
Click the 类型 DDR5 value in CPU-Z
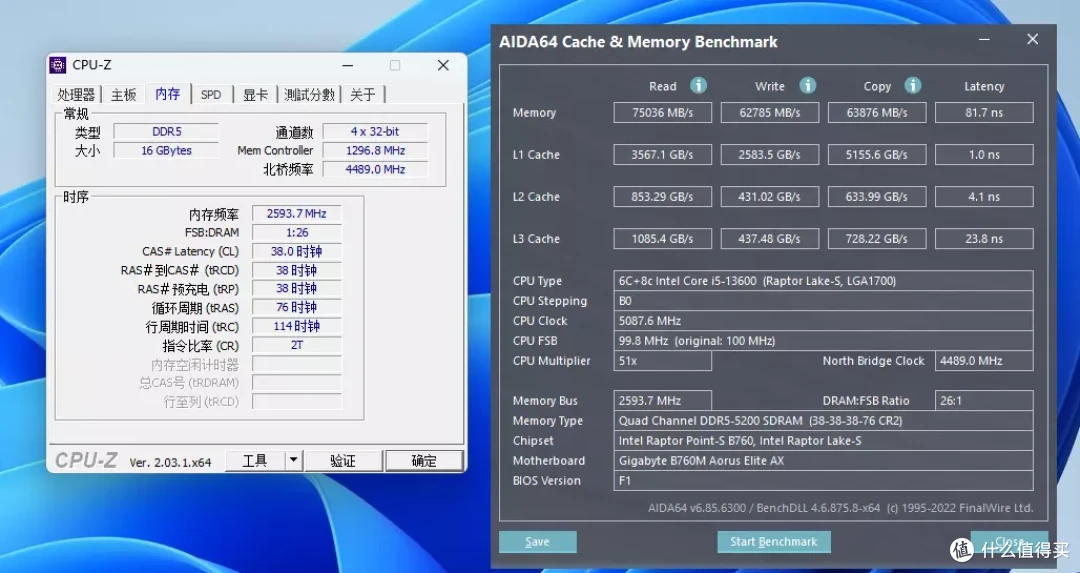(166, 131)
